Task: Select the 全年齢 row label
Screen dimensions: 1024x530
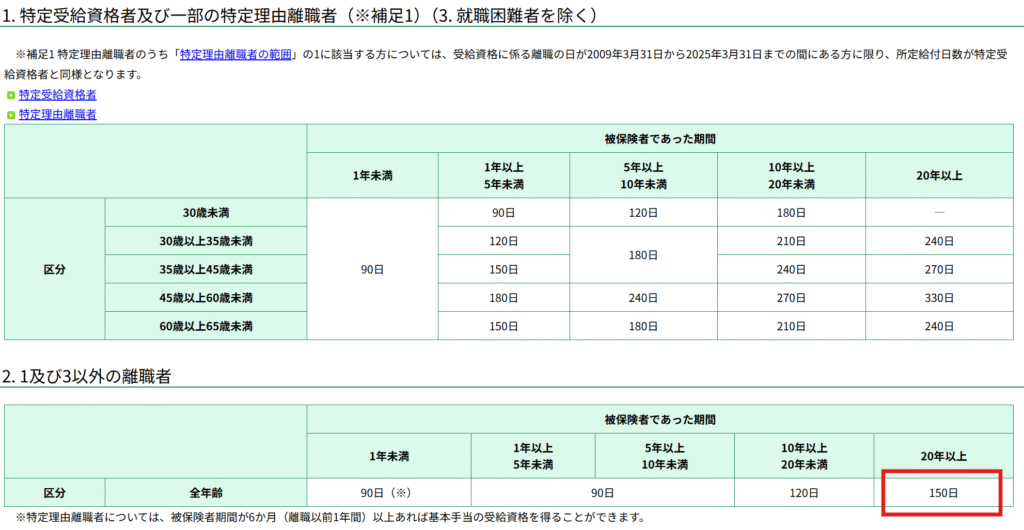Action: pyautogui.click(x=206, y=492)
